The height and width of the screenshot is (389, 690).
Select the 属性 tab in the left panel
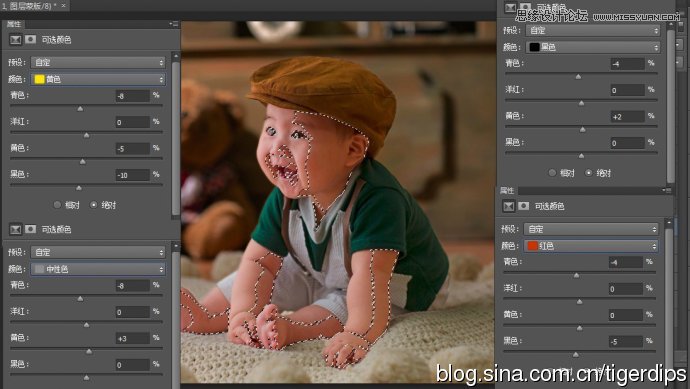pos(14,24)
